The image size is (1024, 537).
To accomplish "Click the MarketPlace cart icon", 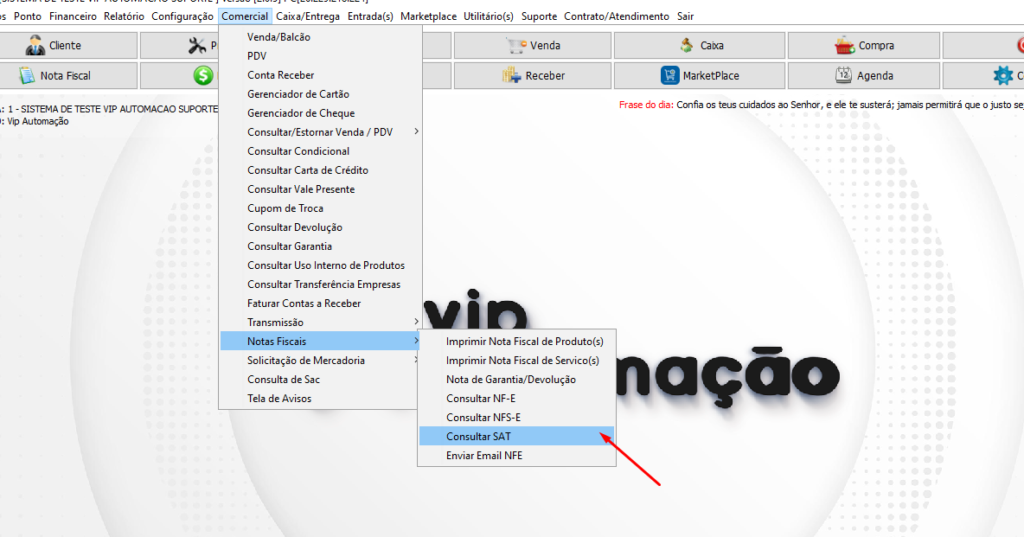I will 670,75.
